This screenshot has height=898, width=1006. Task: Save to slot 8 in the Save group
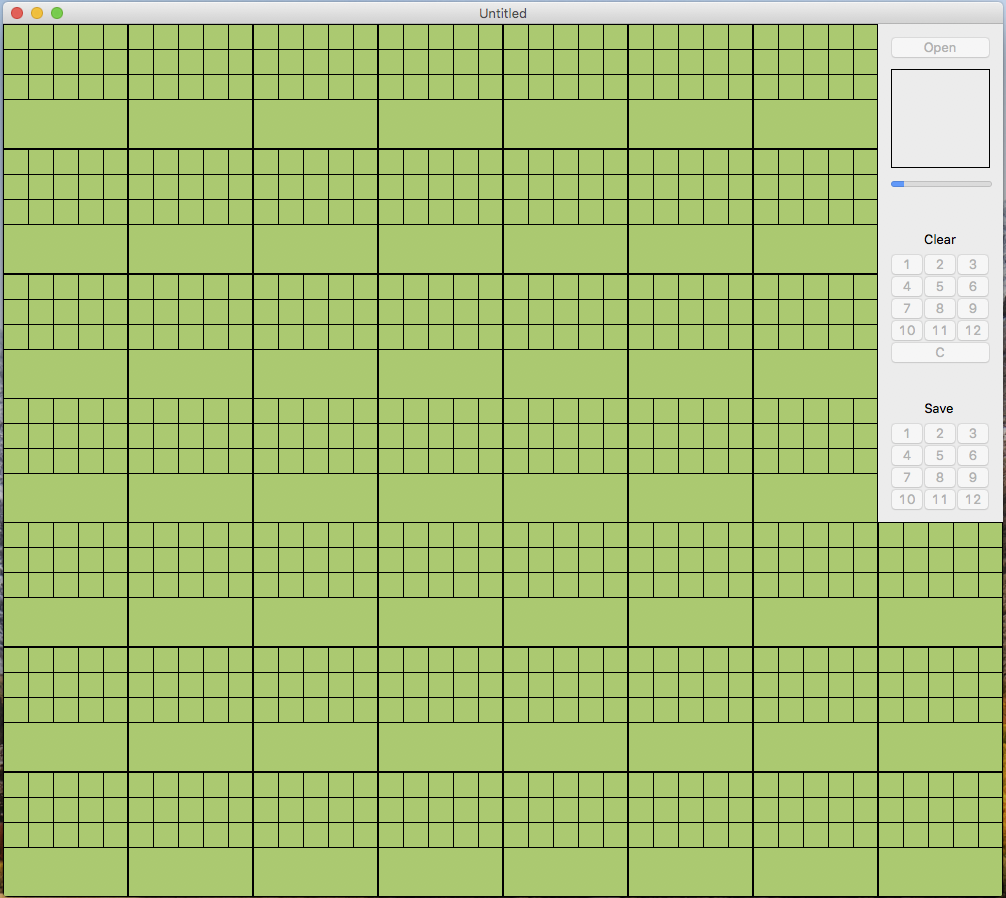click(x=940, y=477)
